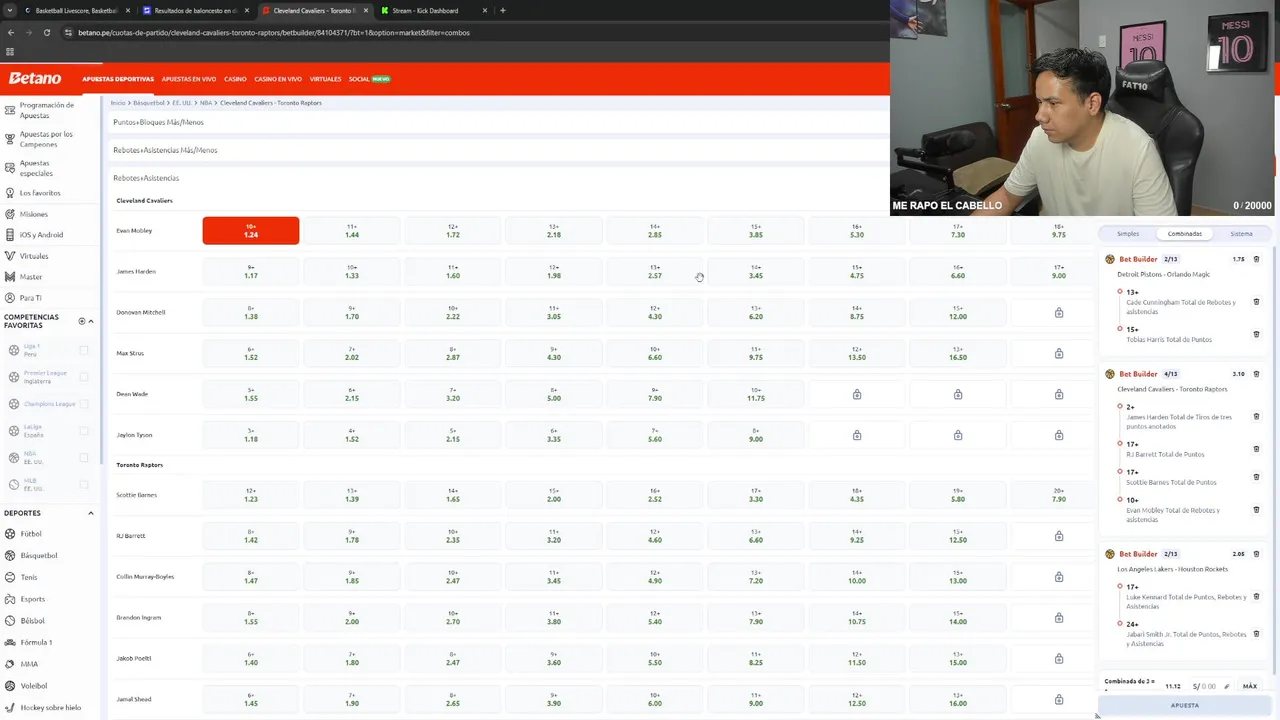Screen dimensions: 1280x720
Task: Collapse the Competencias Favoritas section chevron
Action: (x=91, y=321)
